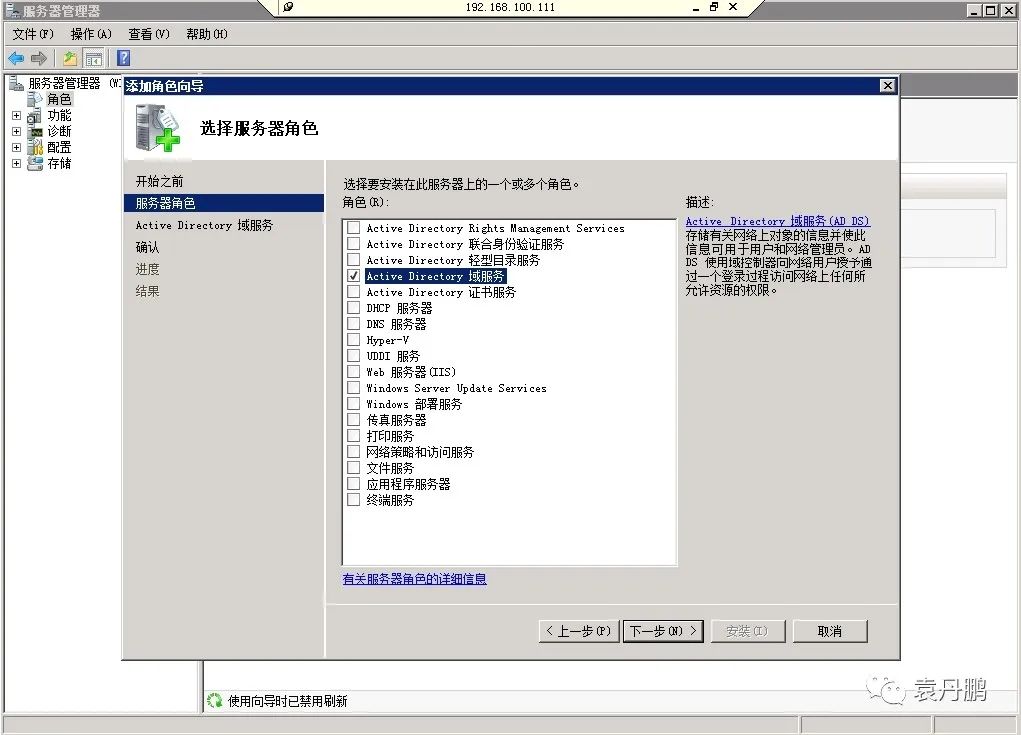Click the 功能 tree node icon
Screen dimensions: 1021x735
35,115
